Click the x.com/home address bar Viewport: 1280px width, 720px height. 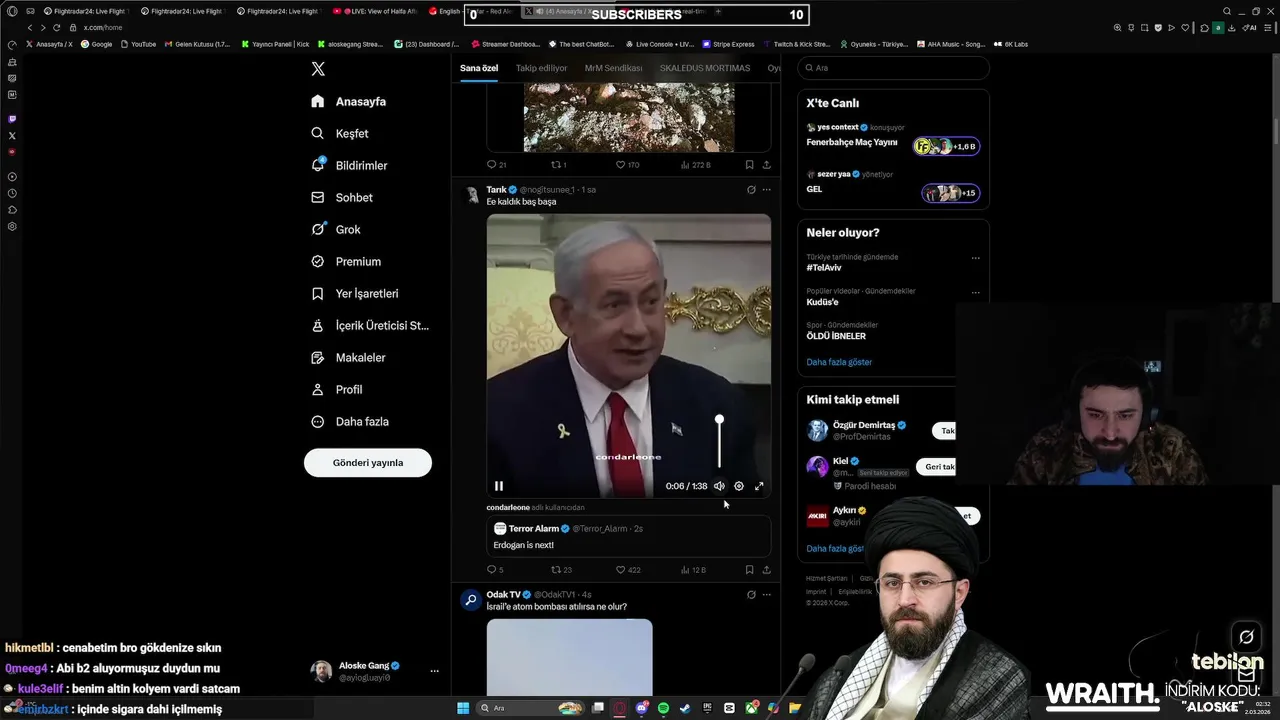point(103,27)
